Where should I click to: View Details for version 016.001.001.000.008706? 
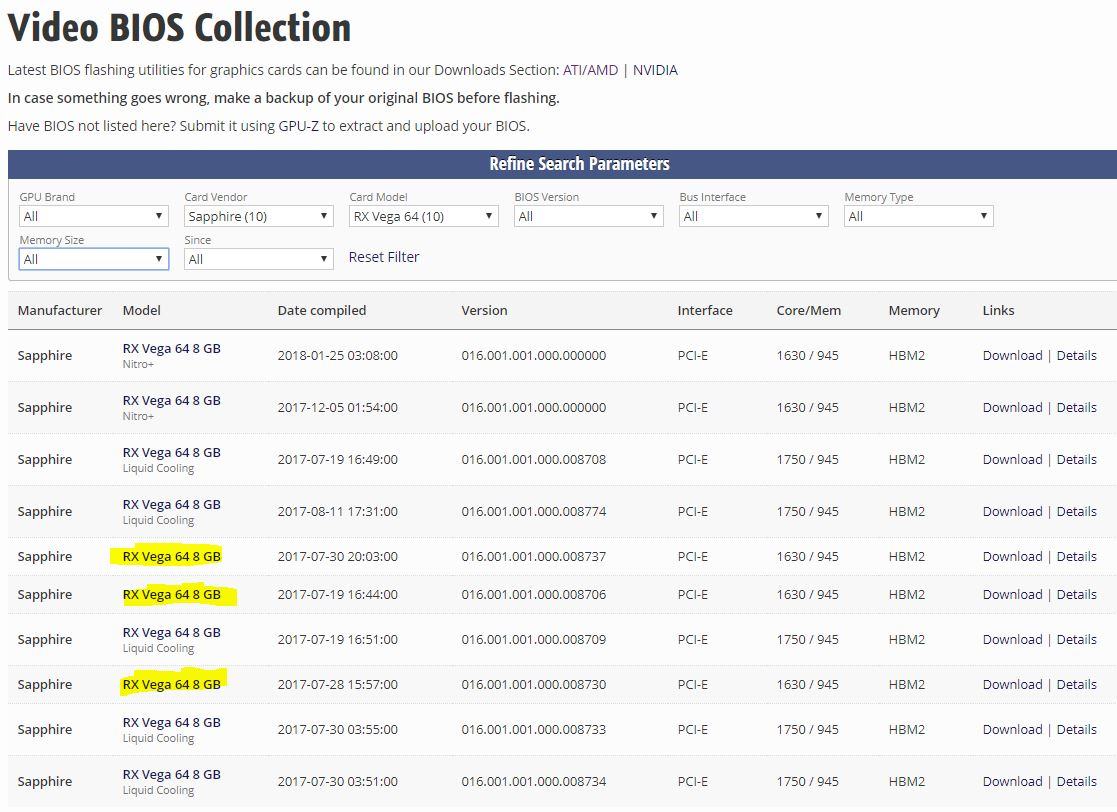(1076, 594)
